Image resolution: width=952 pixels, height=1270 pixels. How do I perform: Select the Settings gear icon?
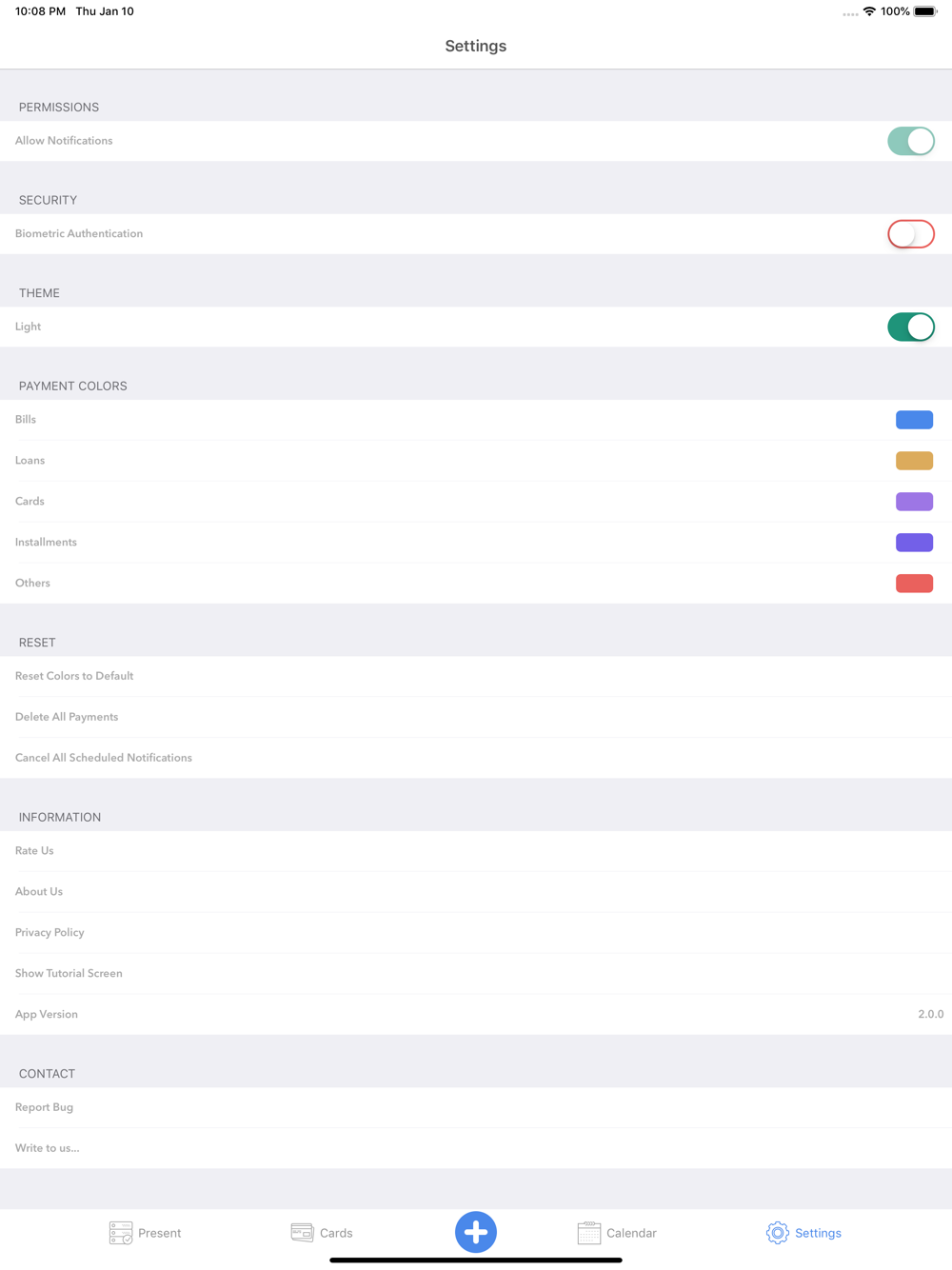(778, 1233)
